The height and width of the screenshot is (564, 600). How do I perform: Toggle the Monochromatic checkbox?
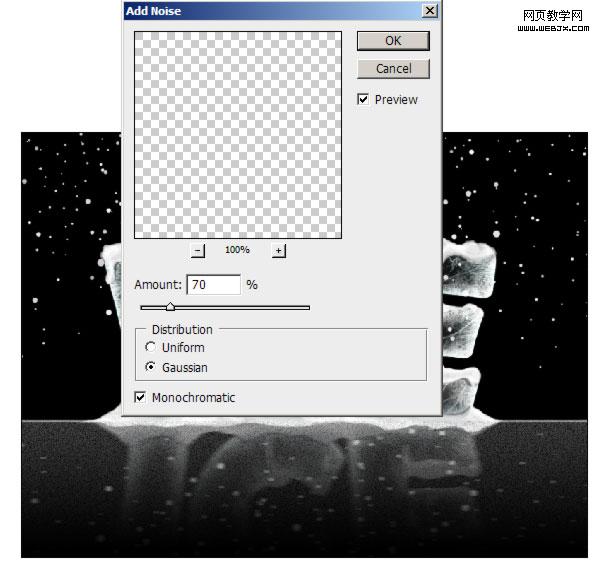point(140,397)
